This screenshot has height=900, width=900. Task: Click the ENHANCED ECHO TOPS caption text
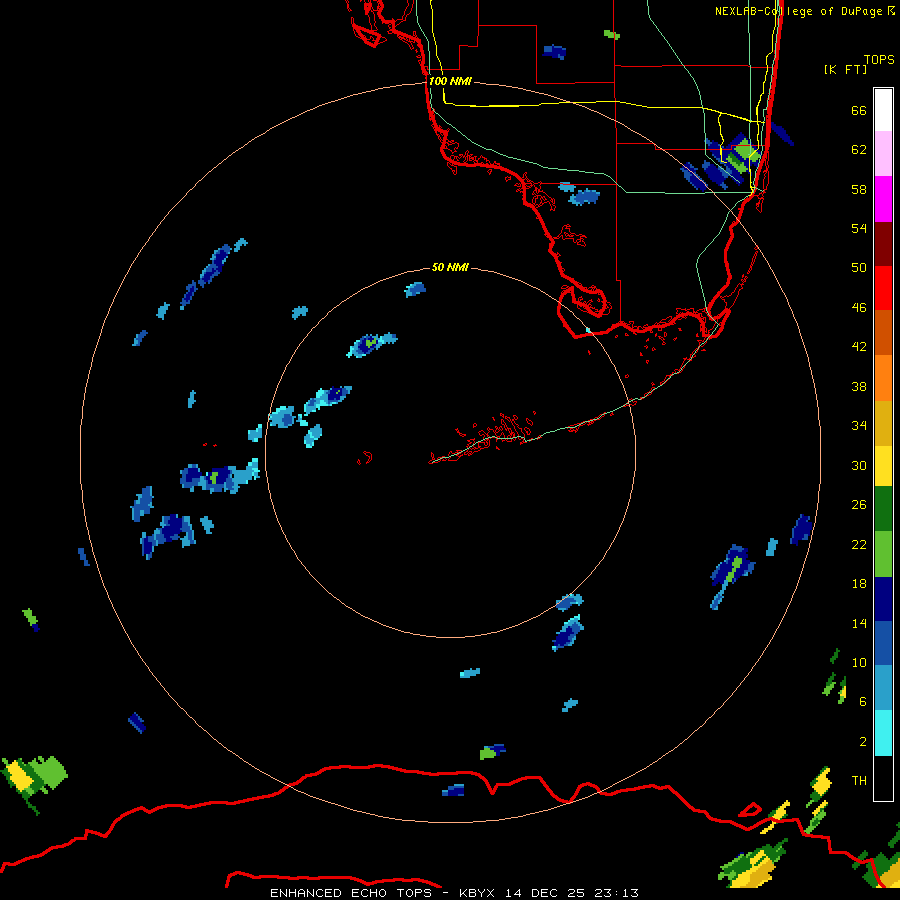click(351, 893)
